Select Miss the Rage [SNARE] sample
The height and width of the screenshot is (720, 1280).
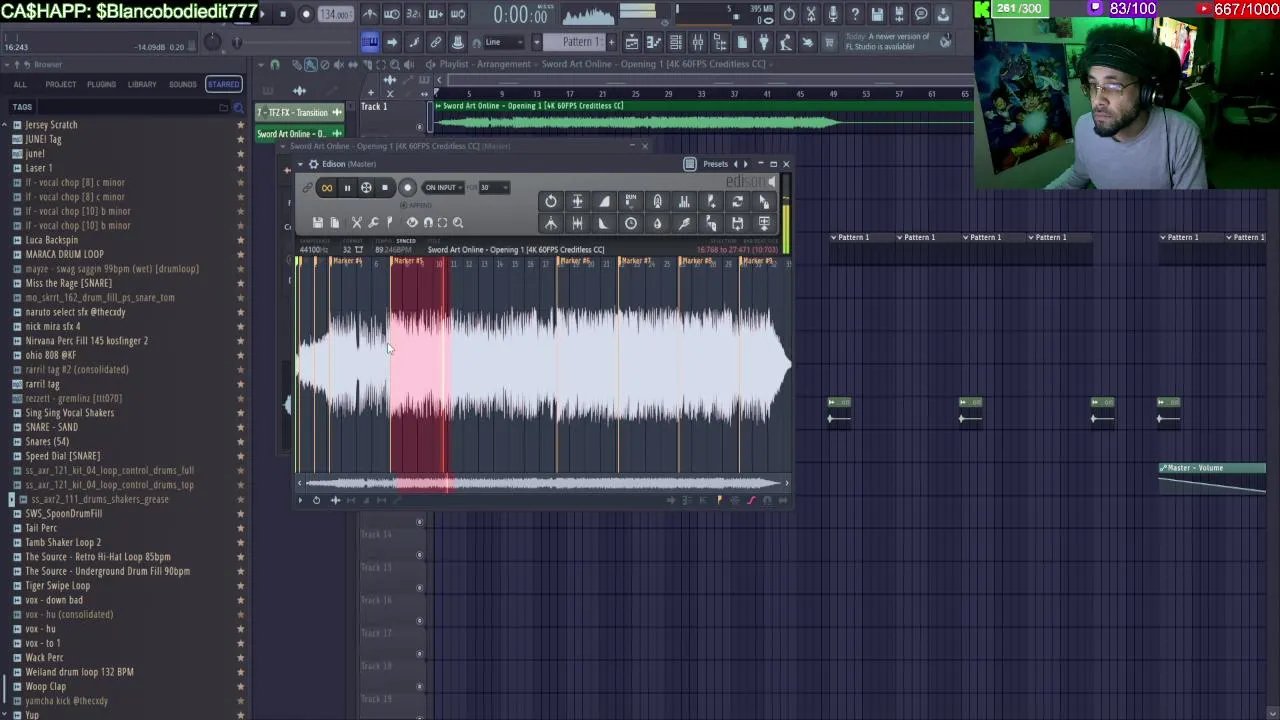coord(69,283)
